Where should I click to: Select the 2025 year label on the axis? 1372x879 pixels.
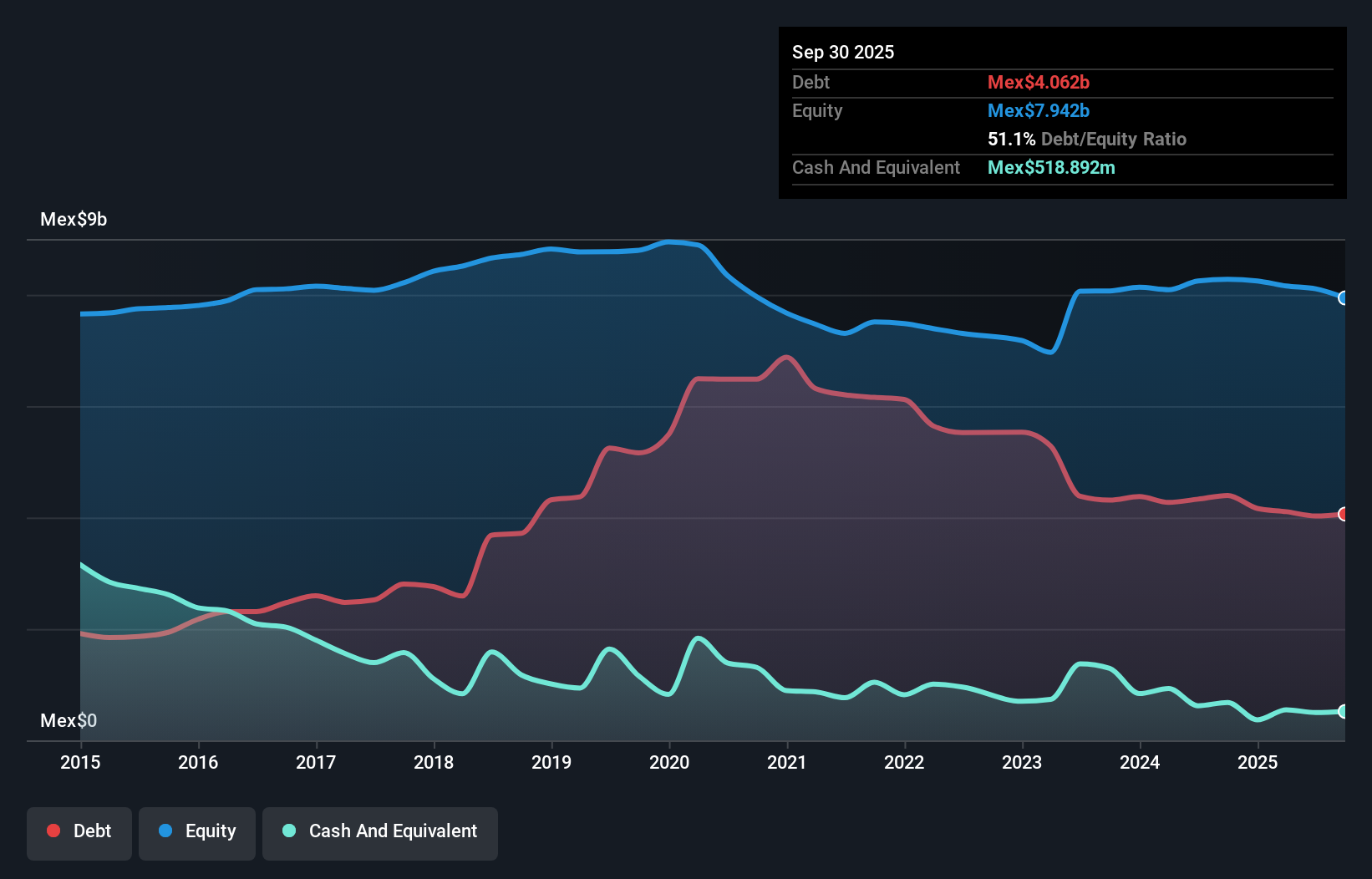coord(1258,762)
